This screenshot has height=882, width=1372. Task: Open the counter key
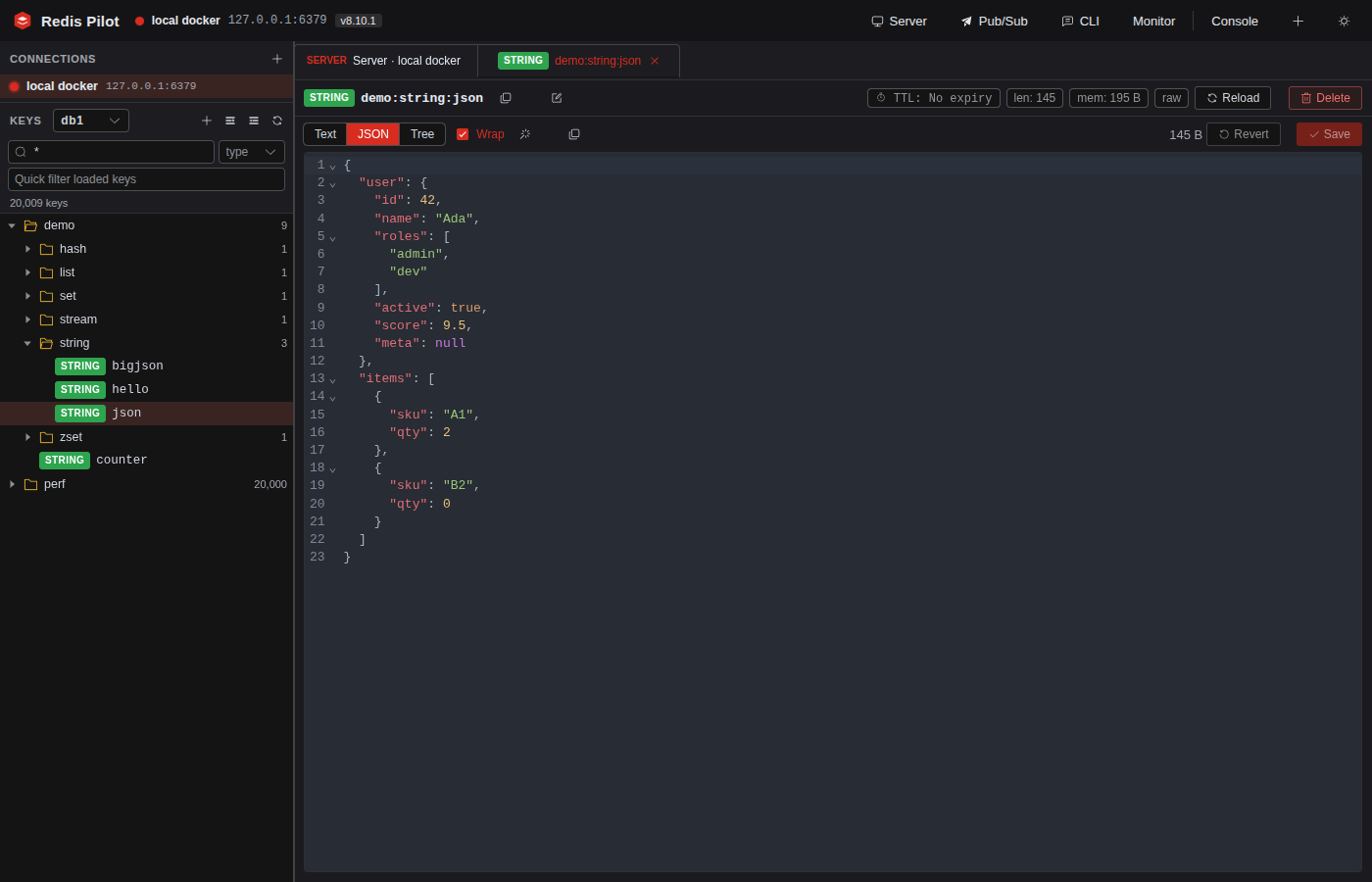coord(147,460)
